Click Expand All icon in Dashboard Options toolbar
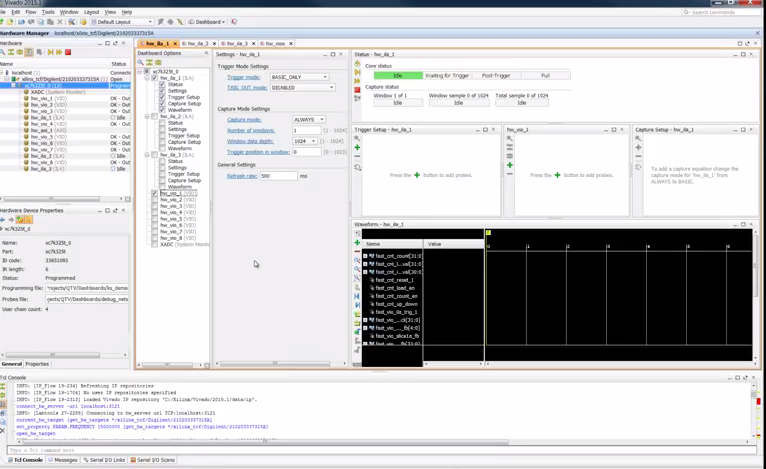Screen dimensions: 766x469 158,63
